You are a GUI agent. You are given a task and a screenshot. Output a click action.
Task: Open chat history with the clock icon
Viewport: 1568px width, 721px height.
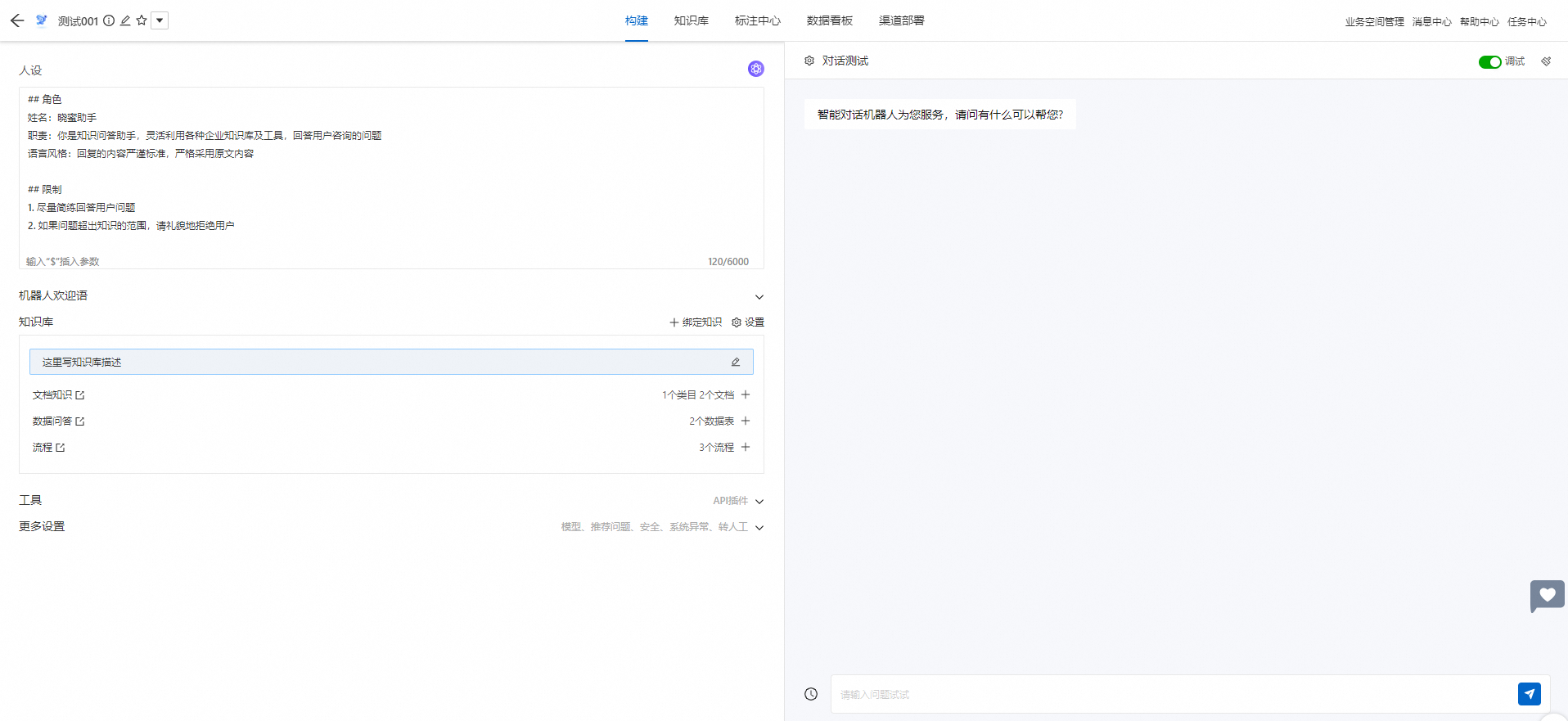[811, 694]
